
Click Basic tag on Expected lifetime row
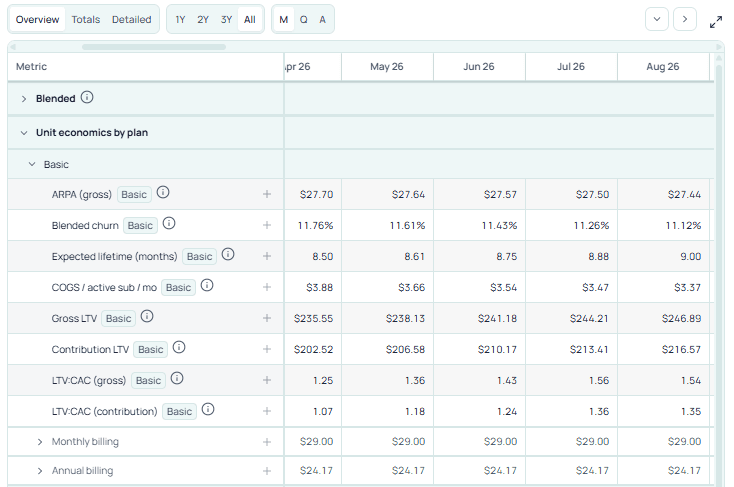coord(199,257)
